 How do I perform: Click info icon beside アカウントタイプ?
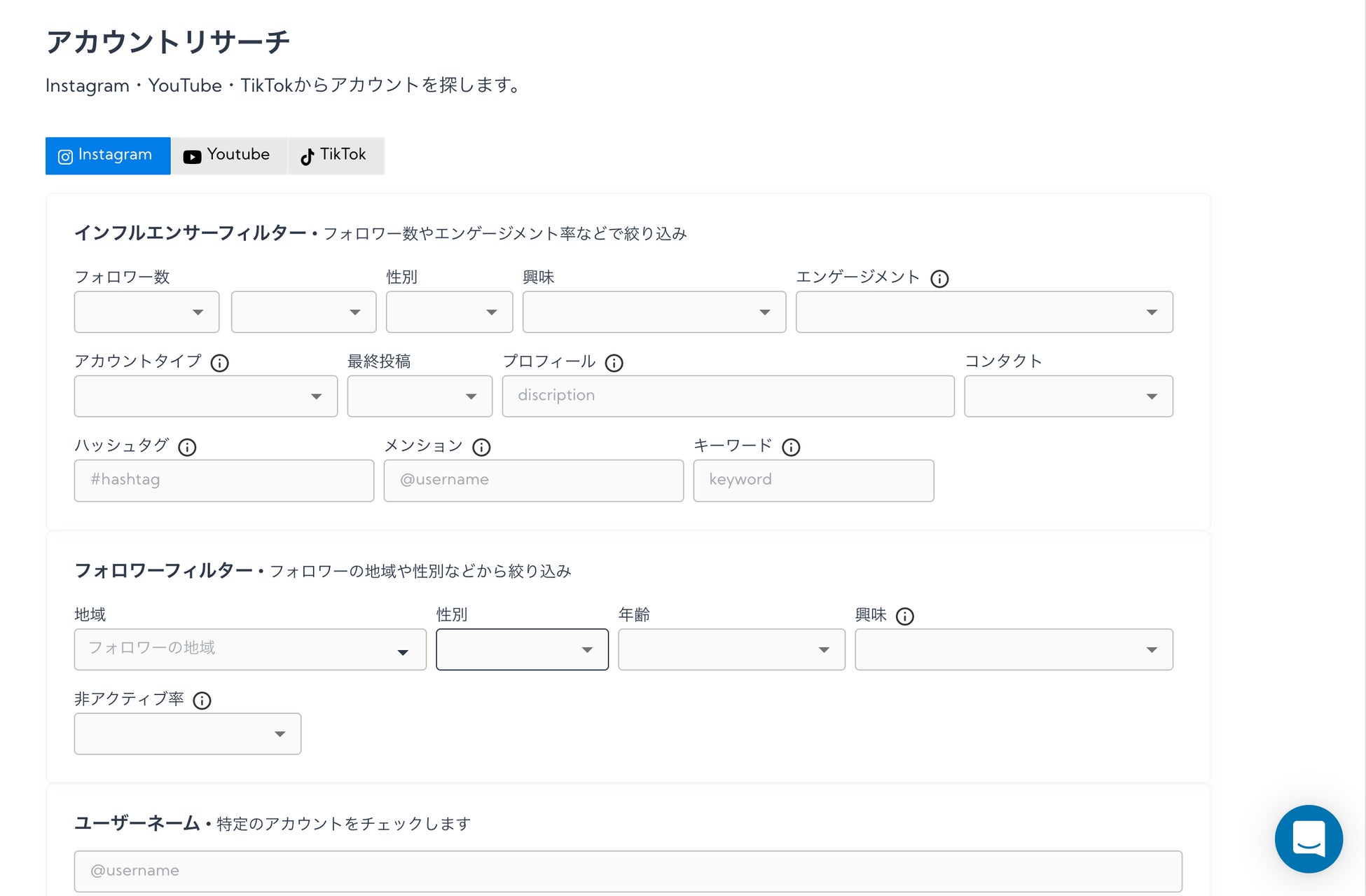tap(220, 363)
